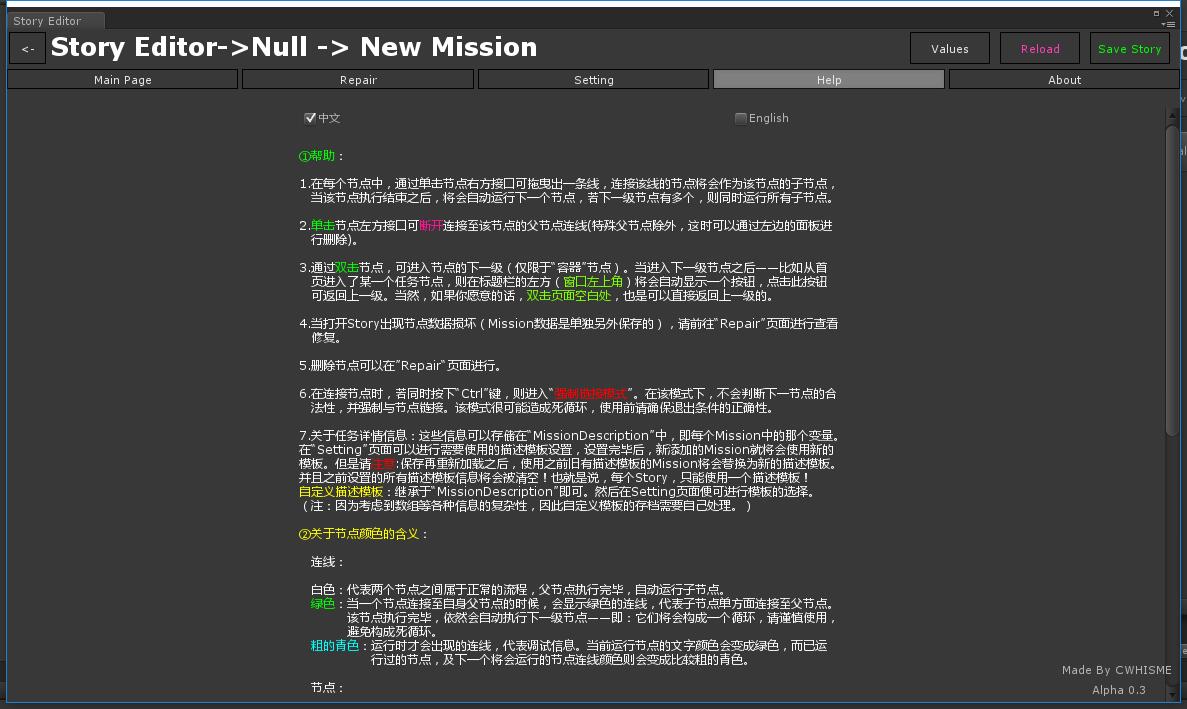Click the scrollbar up arrow icon
Image resolution: width=1187 pixels, height=709 pixels.
(1173, 114)
